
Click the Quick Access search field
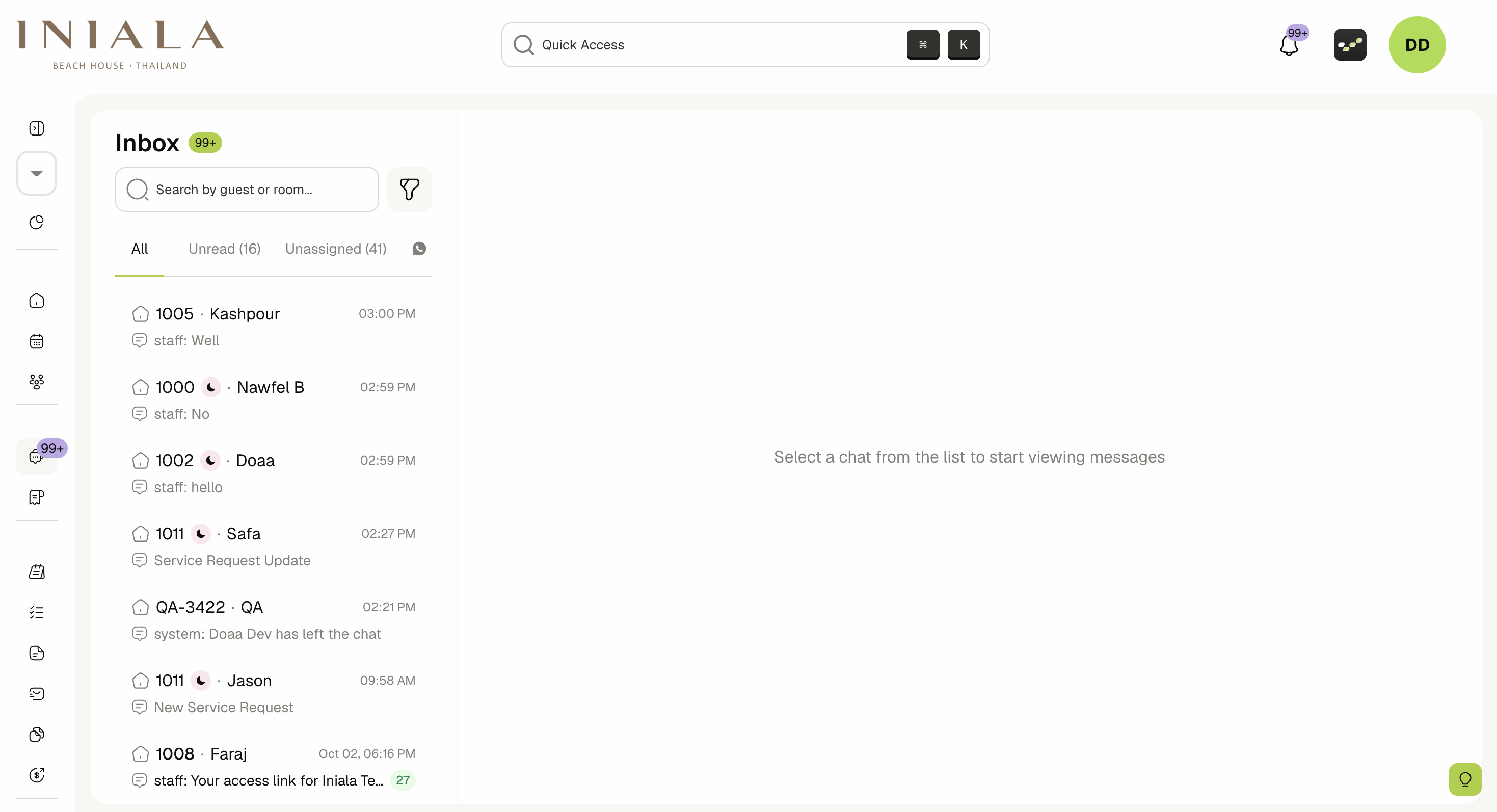(x=745, y=45)
